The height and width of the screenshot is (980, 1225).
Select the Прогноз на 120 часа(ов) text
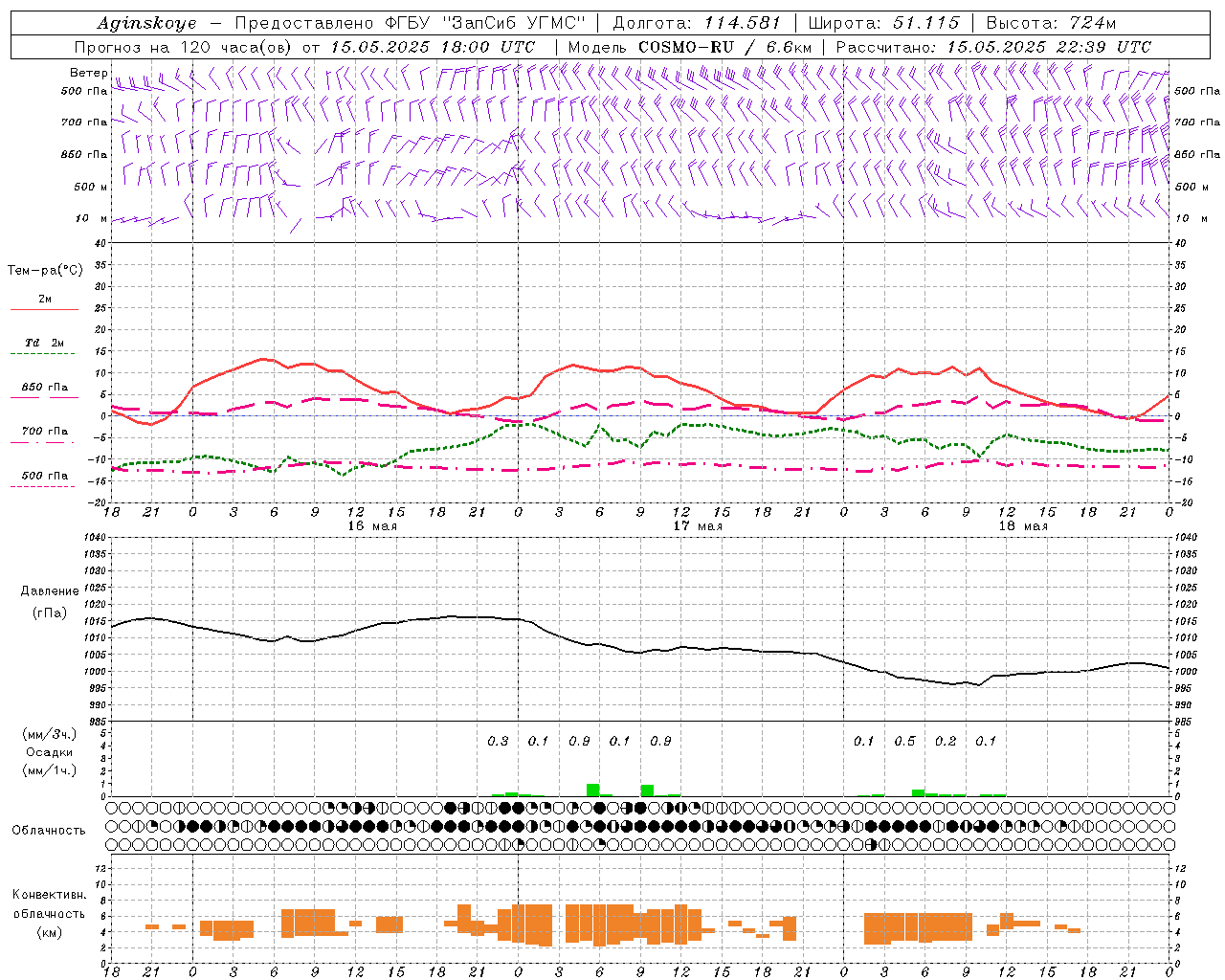(x=185, y=47)
